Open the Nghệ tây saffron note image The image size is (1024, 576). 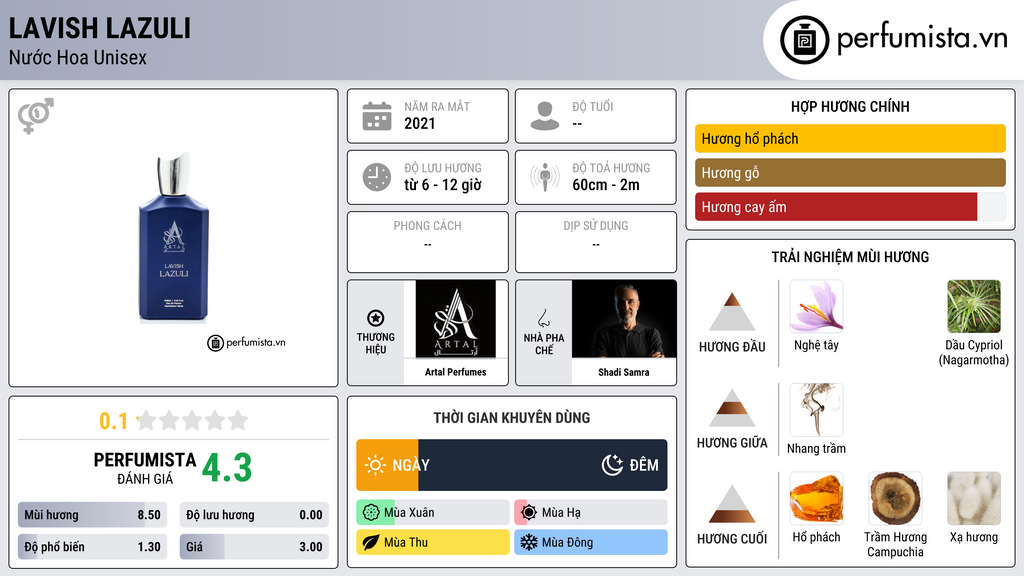(816, 306)
